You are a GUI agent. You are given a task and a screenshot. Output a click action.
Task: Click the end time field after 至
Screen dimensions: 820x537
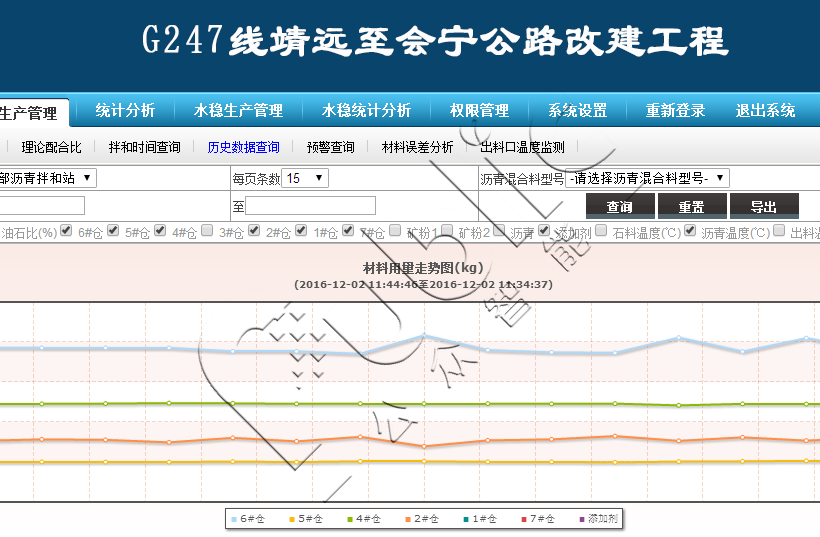(x=310, y=206)
